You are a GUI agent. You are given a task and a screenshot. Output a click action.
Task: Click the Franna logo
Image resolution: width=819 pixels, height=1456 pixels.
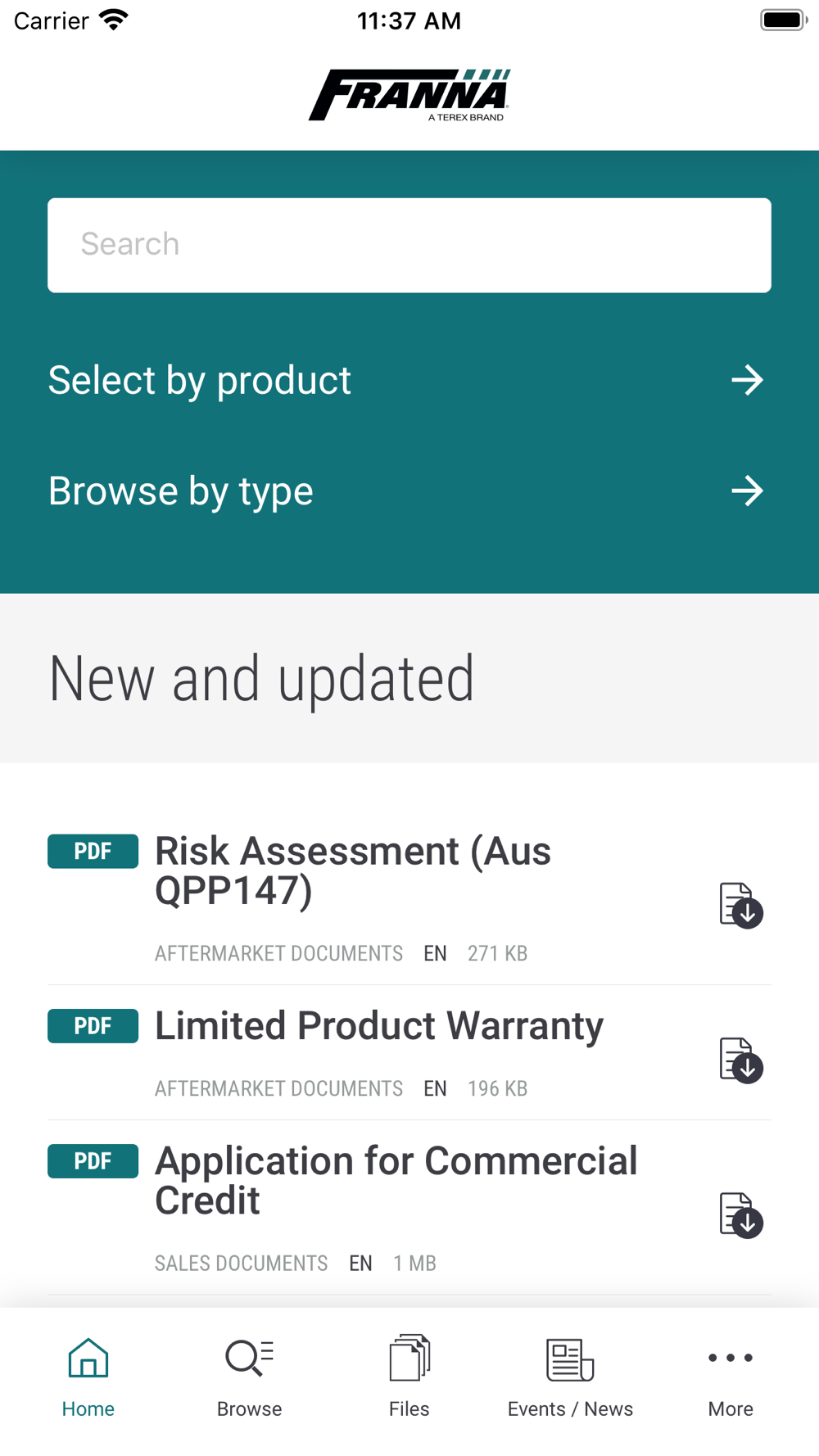pyautogui.click(x=409, y=95)
